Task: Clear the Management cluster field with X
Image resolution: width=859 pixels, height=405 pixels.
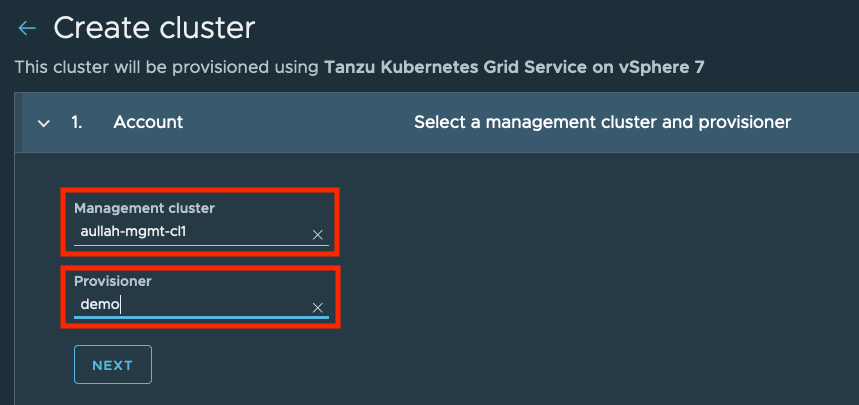Action: 318,235
